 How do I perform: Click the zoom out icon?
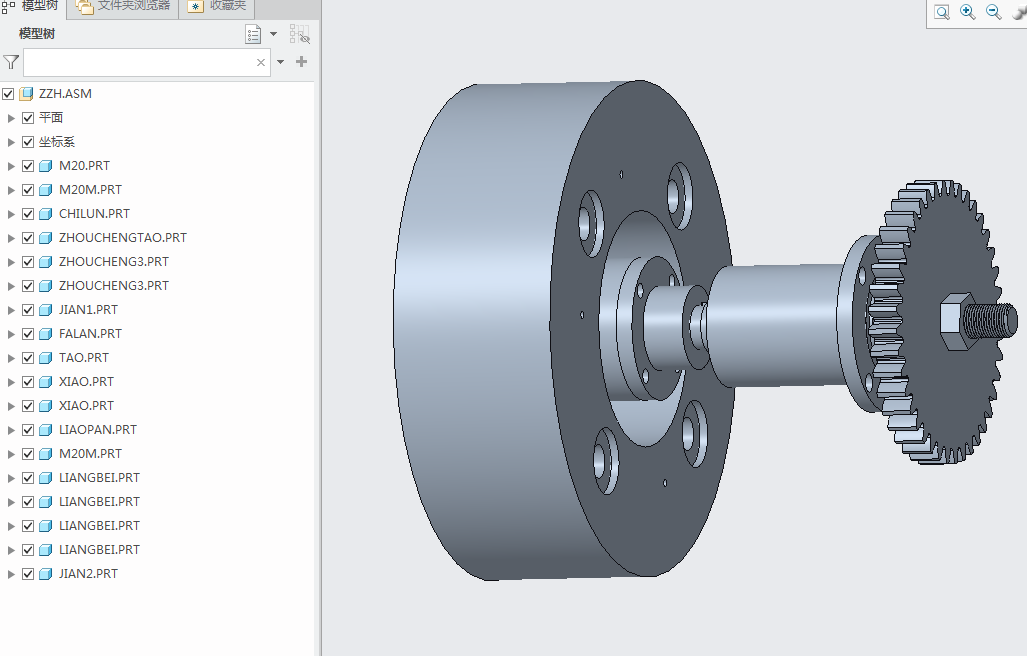coord(994,12)
